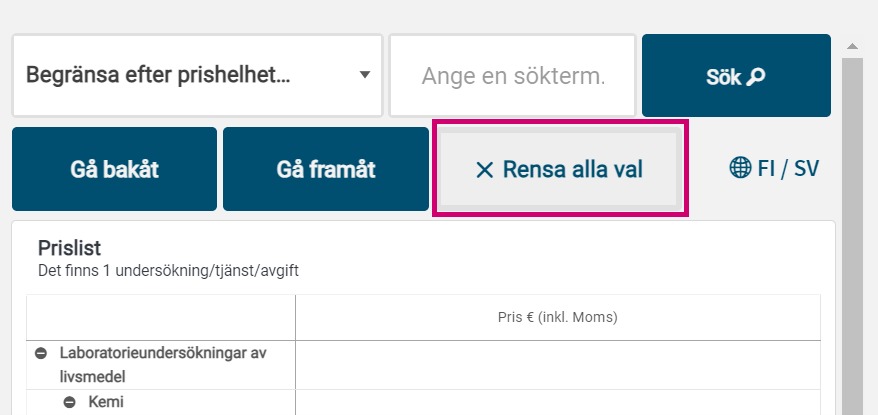Open the Begränsa efter prishelhet dropdown
This screenshot has height=415, width=878.
coord(197,75)
